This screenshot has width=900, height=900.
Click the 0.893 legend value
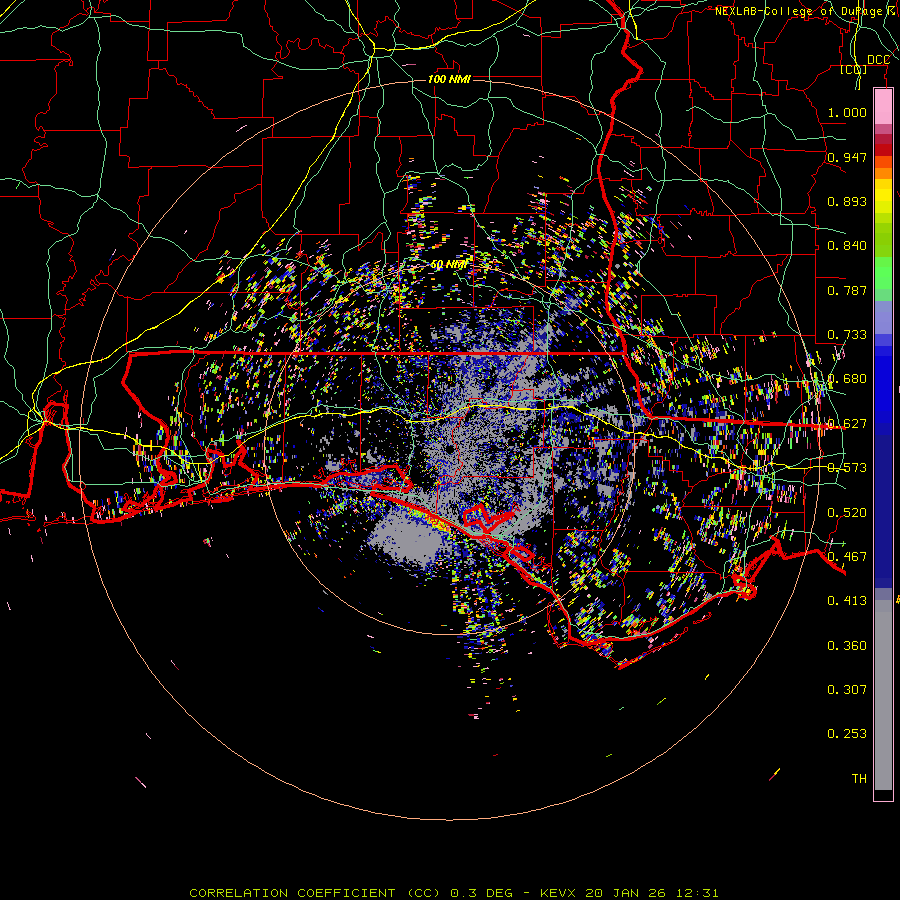[x=847, y=201]
